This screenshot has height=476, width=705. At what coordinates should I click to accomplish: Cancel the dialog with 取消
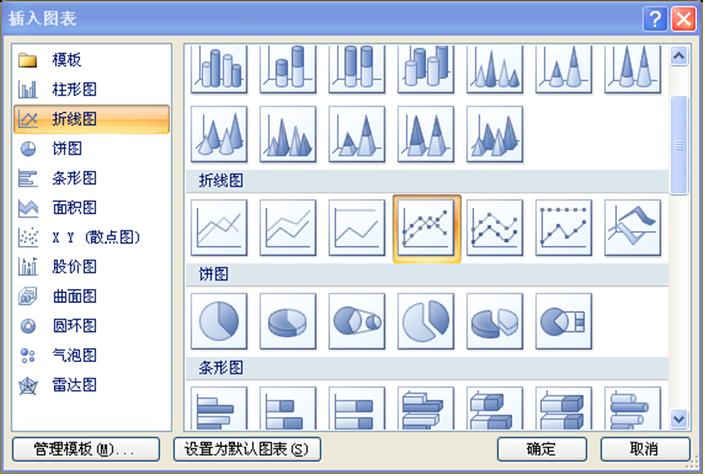tap(645, 449)
